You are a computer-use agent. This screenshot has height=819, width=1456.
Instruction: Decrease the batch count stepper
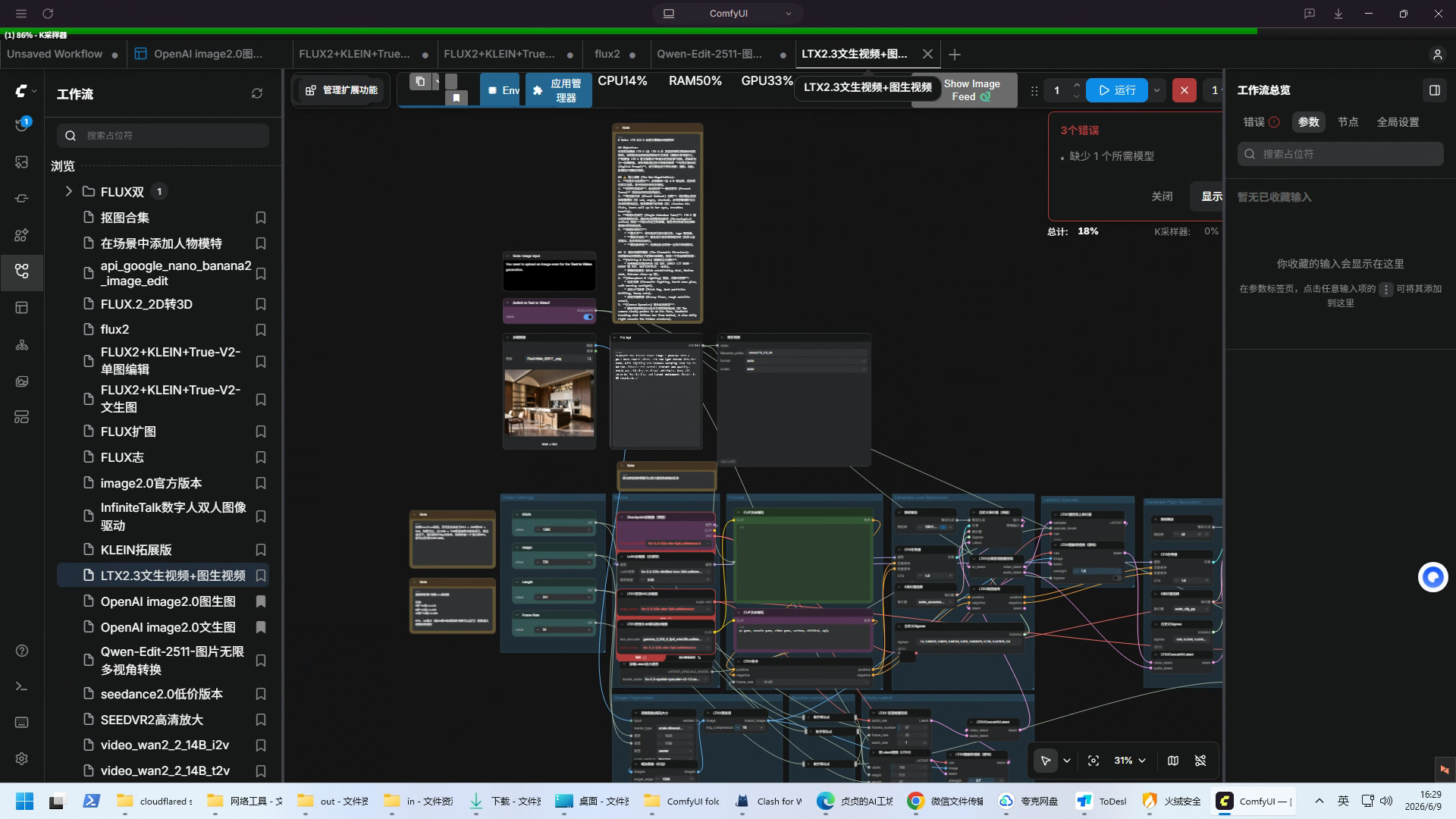(x=1077, y=96)
